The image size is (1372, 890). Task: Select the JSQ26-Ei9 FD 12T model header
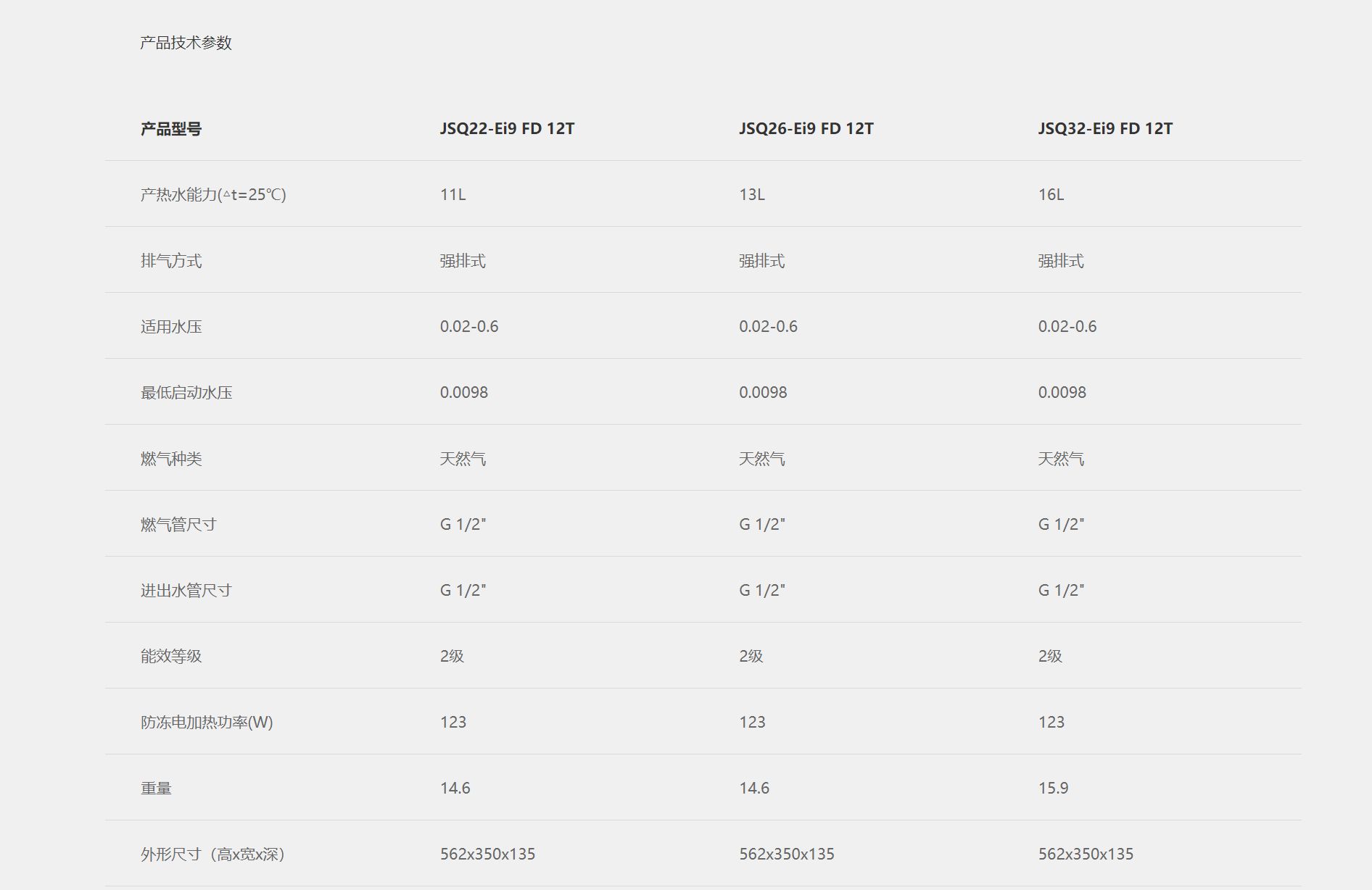point(806,128)
